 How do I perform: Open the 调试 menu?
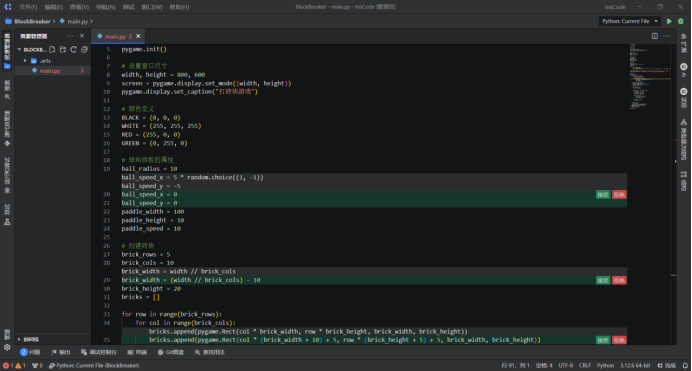tap(128, 7)
